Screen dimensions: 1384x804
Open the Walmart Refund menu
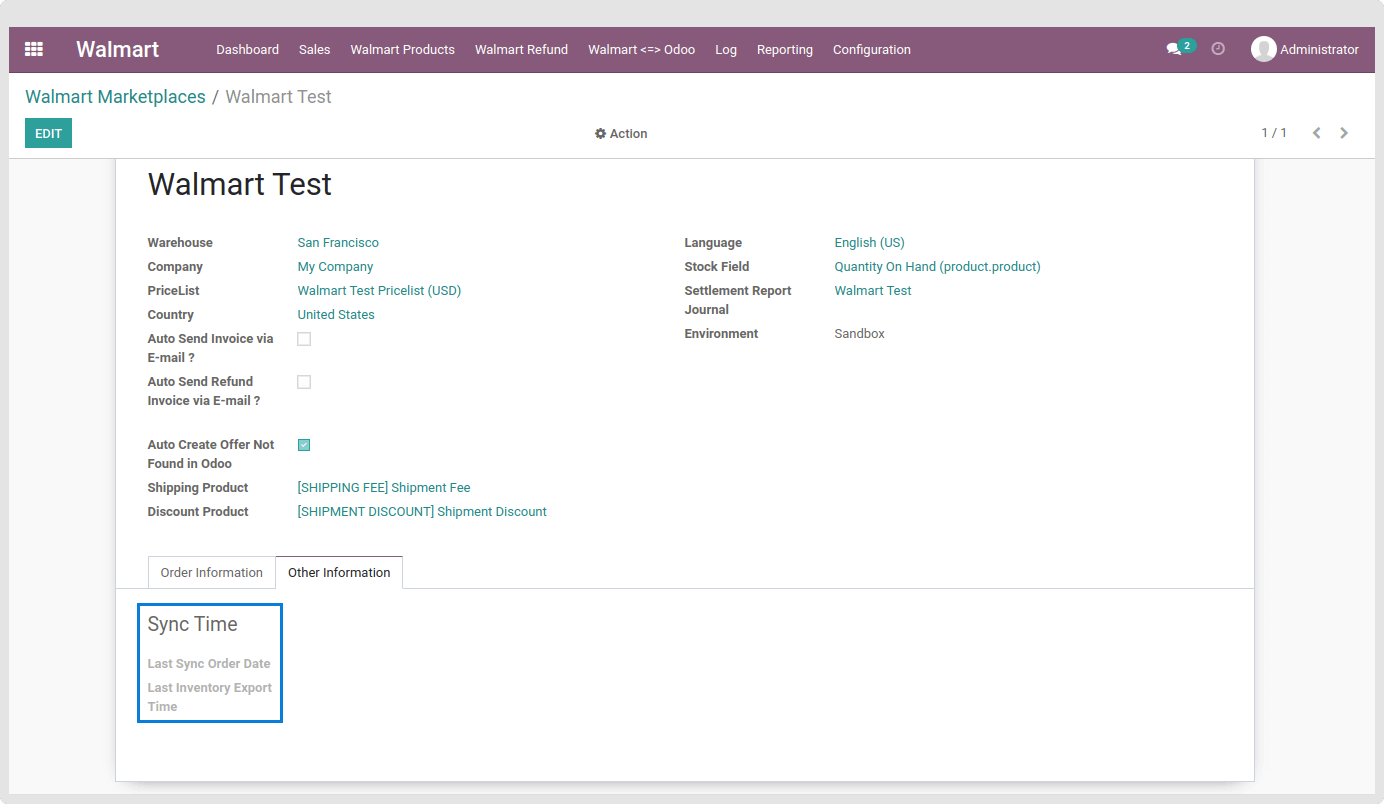[521, 49]
